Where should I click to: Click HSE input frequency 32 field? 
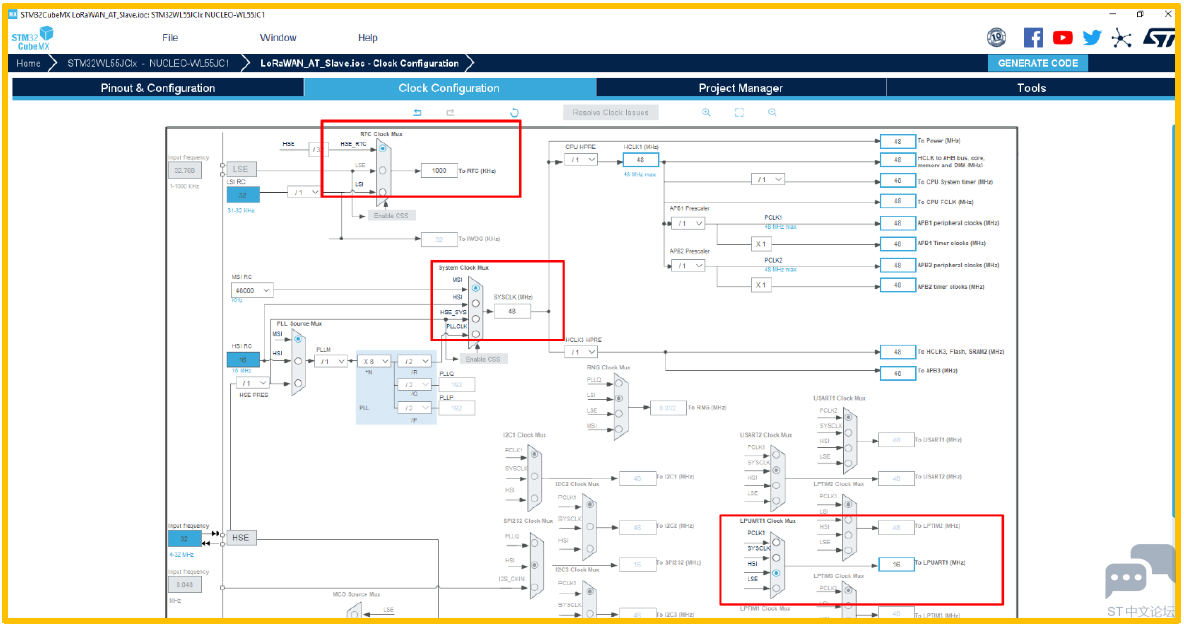click(184, 539)
